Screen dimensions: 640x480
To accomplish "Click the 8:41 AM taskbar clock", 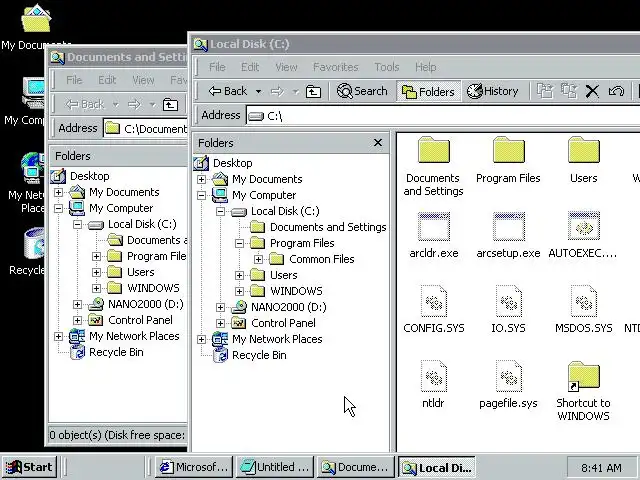I will tap(601, 468).
